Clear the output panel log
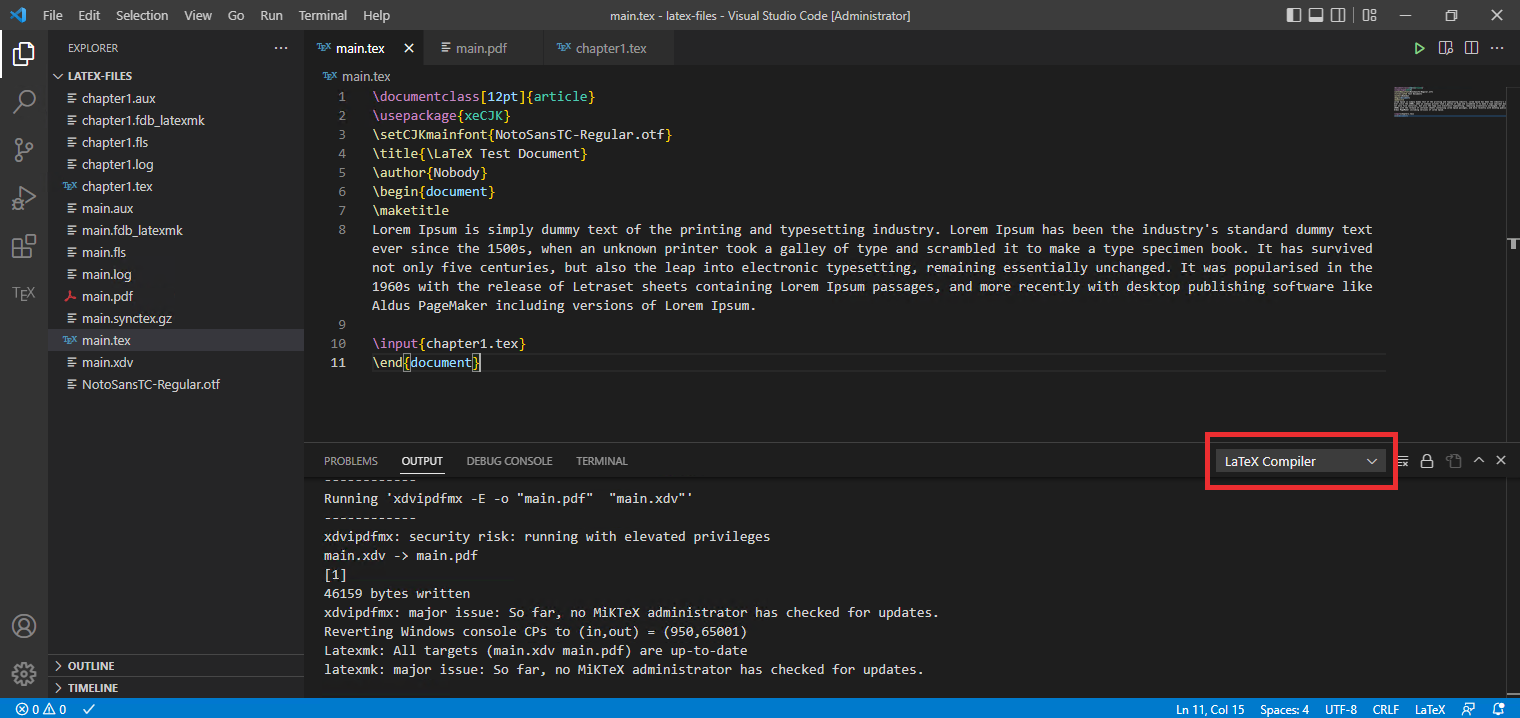 [x=1402, y=461]
